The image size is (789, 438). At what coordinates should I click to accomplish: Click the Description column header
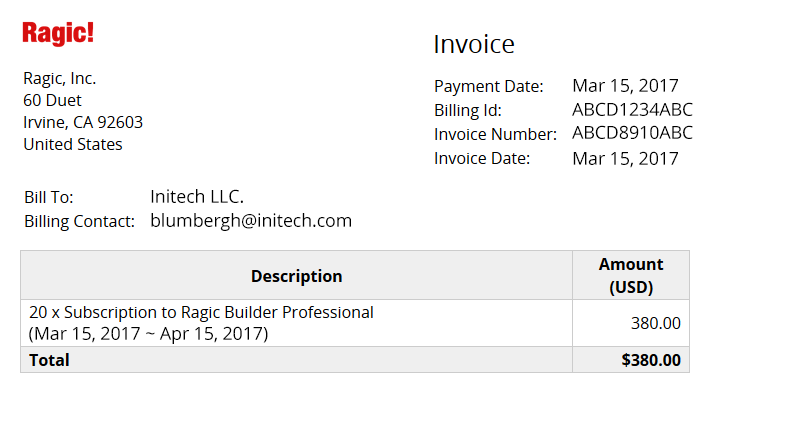coord(296,276)
